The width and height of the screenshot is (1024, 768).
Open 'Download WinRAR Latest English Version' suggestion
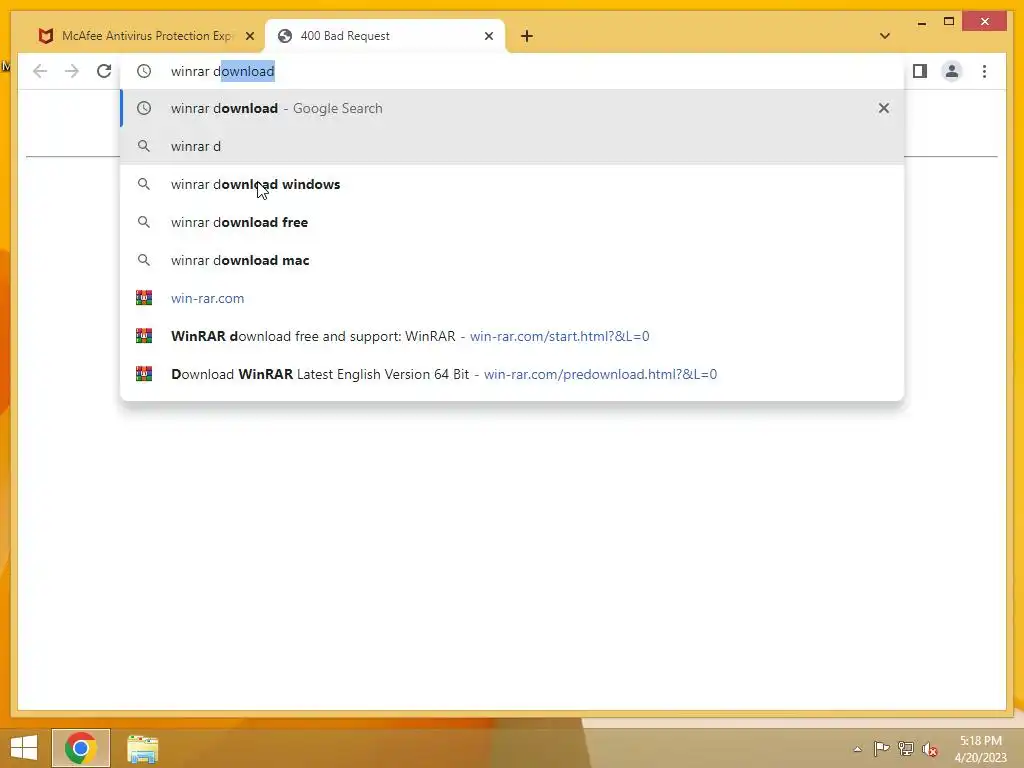click(512, 374)
